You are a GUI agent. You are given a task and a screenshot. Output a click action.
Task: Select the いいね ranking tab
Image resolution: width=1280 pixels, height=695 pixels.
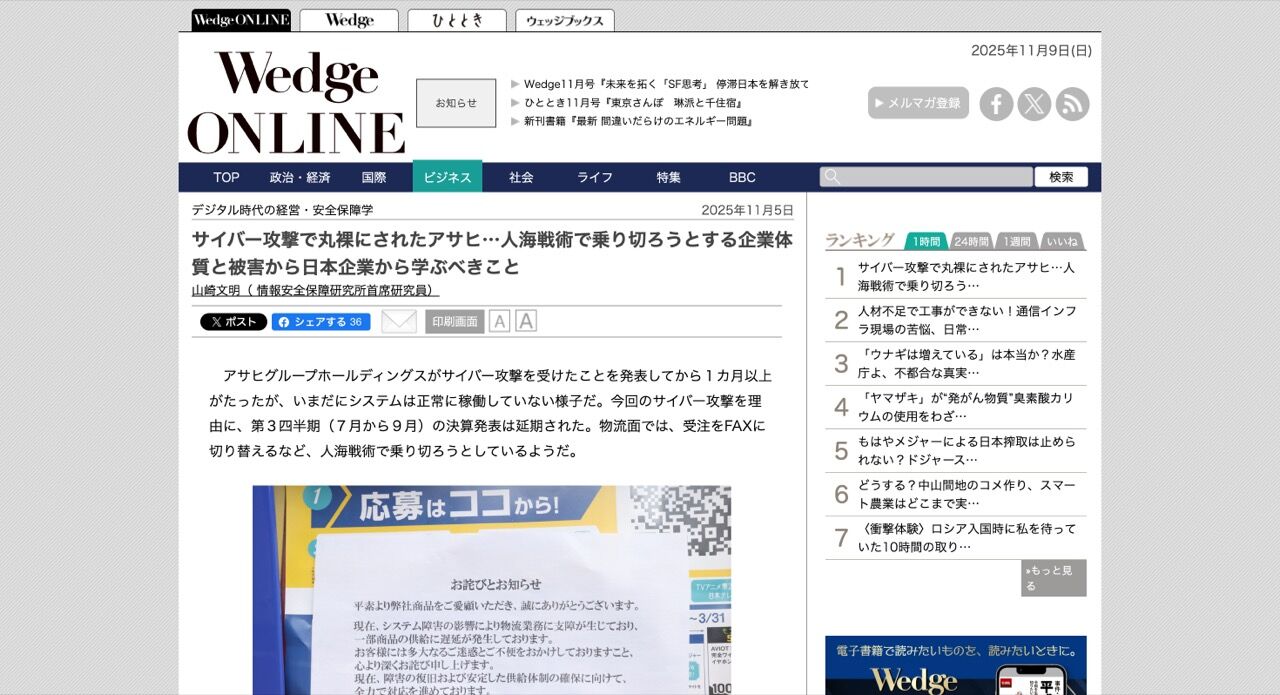[1062, 241]
